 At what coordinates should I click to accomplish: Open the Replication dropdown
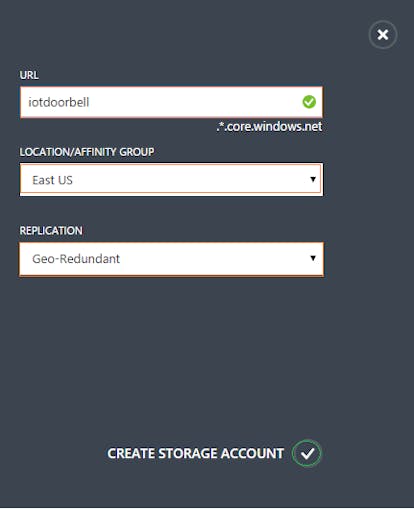[x=171, y=259]
